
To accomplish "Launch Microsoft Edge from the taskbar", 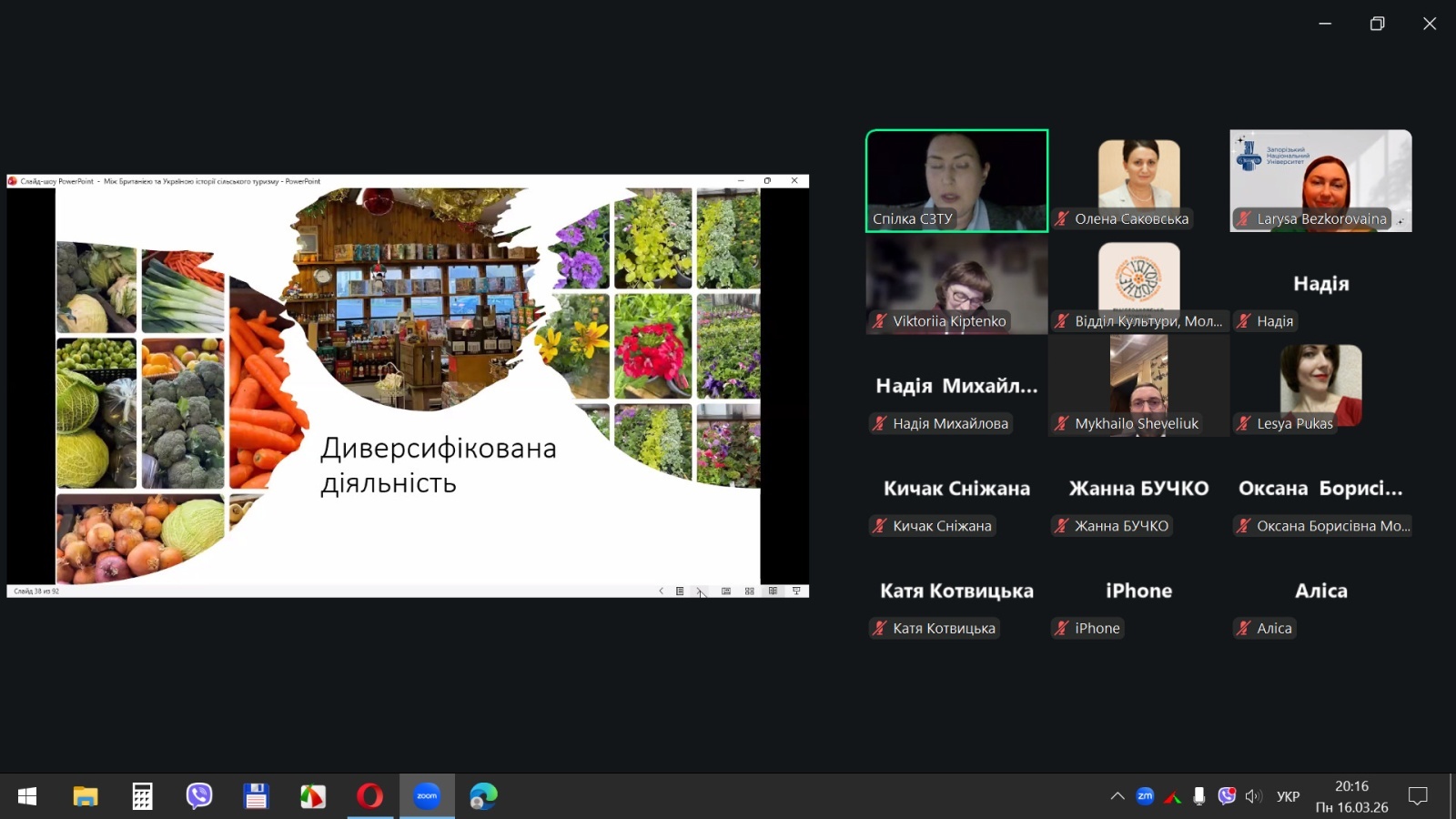I will click(483, 796).
